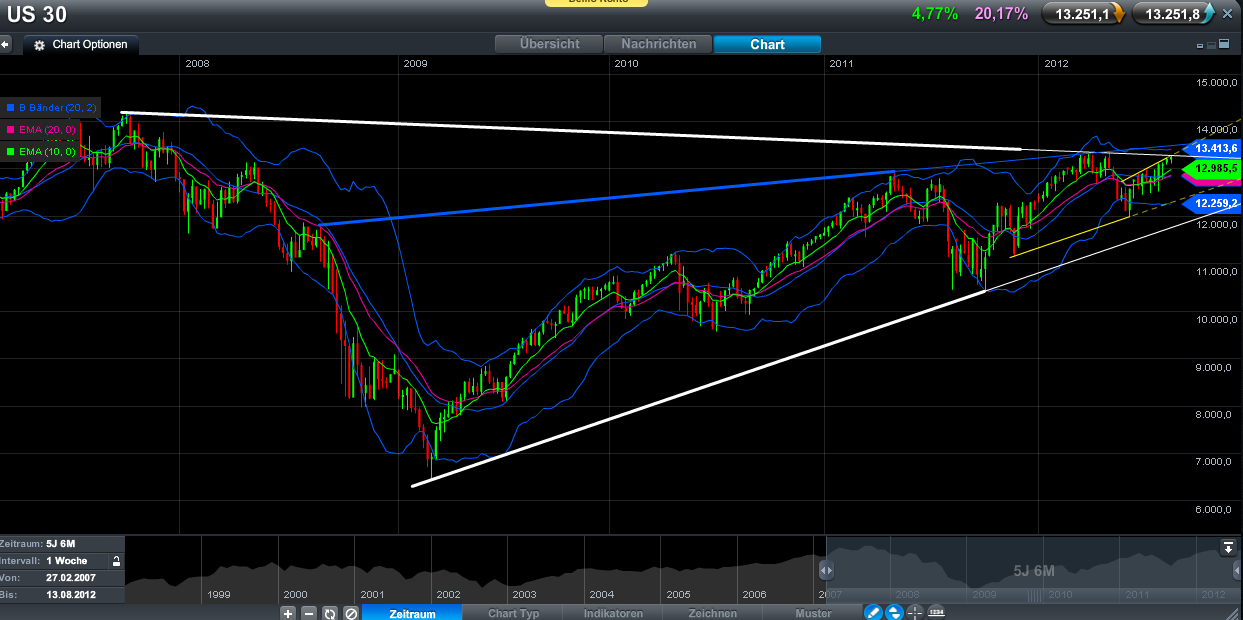Click the 1234 price label icon

coord(937,613)
